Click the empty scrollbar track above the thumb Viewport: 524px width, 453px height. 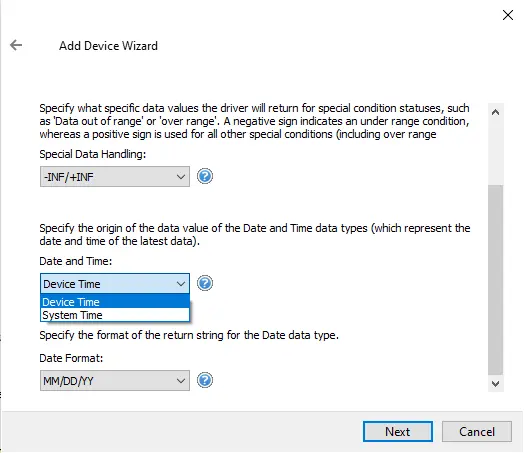496,152
